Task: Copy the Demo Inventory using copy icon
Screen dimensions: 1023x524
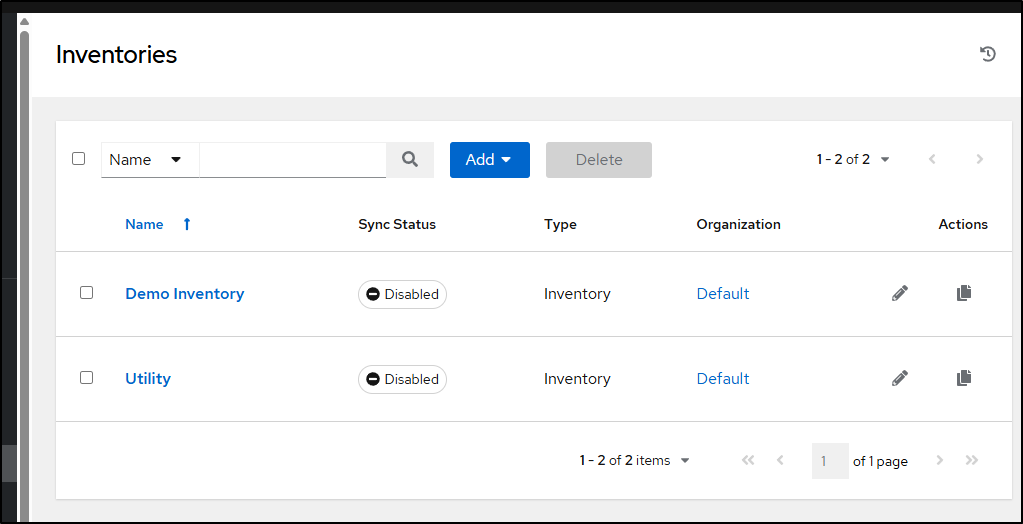Action: [964, 293]
